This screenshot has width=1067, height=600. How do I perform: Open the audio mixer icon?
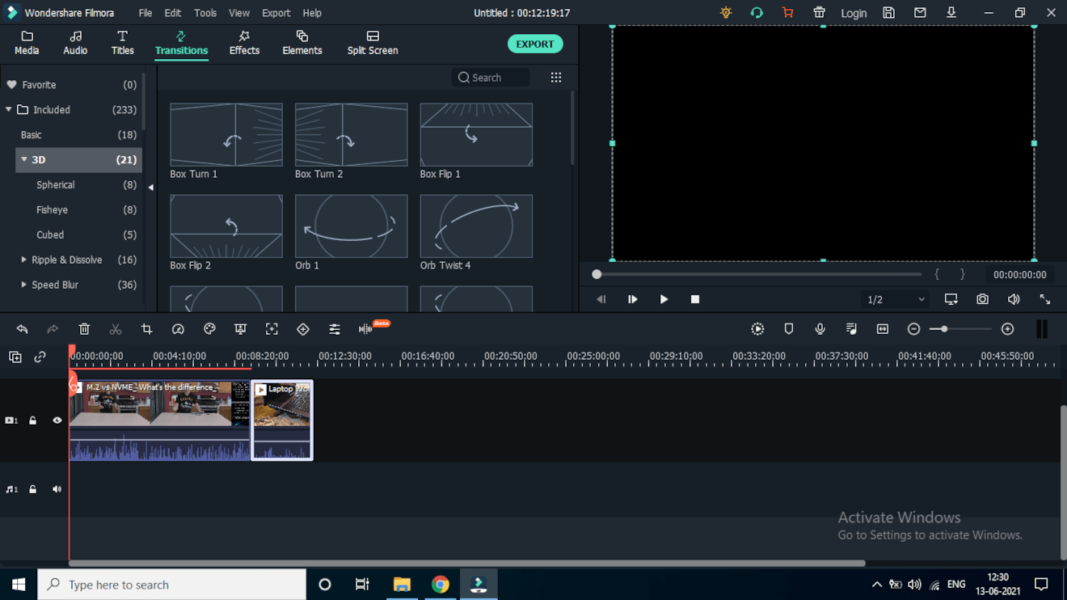coord(333,328)
